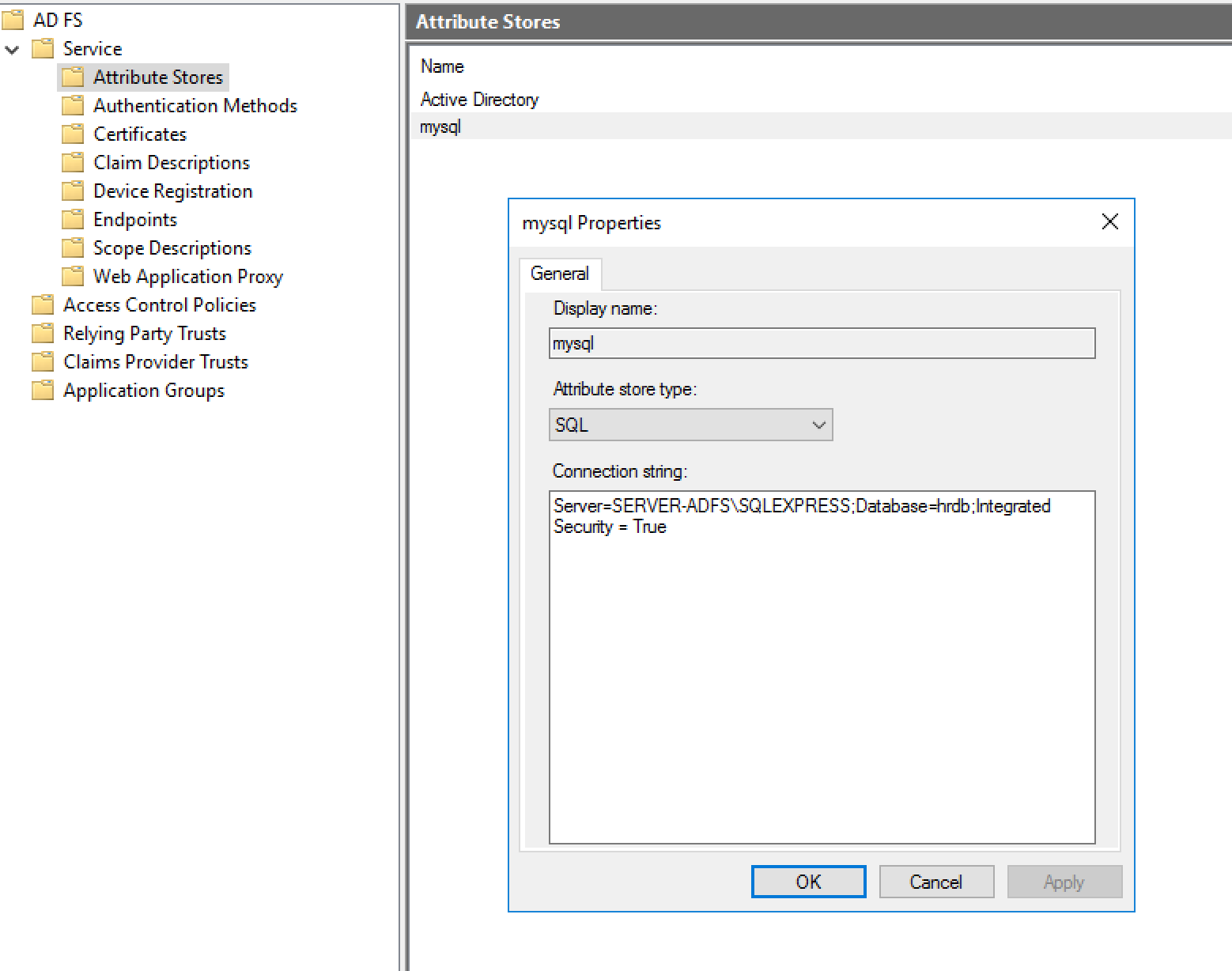
Task: Close the mysql Properties dialog
Action: tap(1109, 222)
